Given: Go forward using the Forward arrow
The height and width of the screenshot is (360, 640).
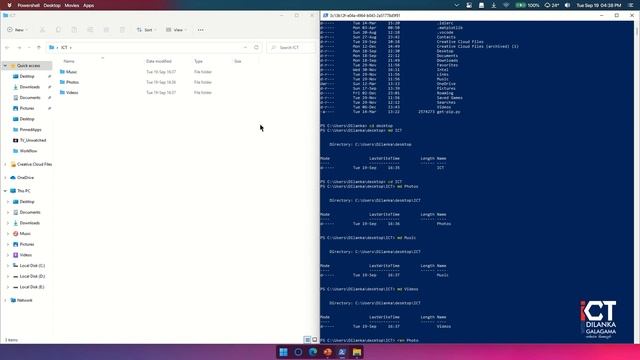Looking at the screenshot, I should (x=19, y=48).
